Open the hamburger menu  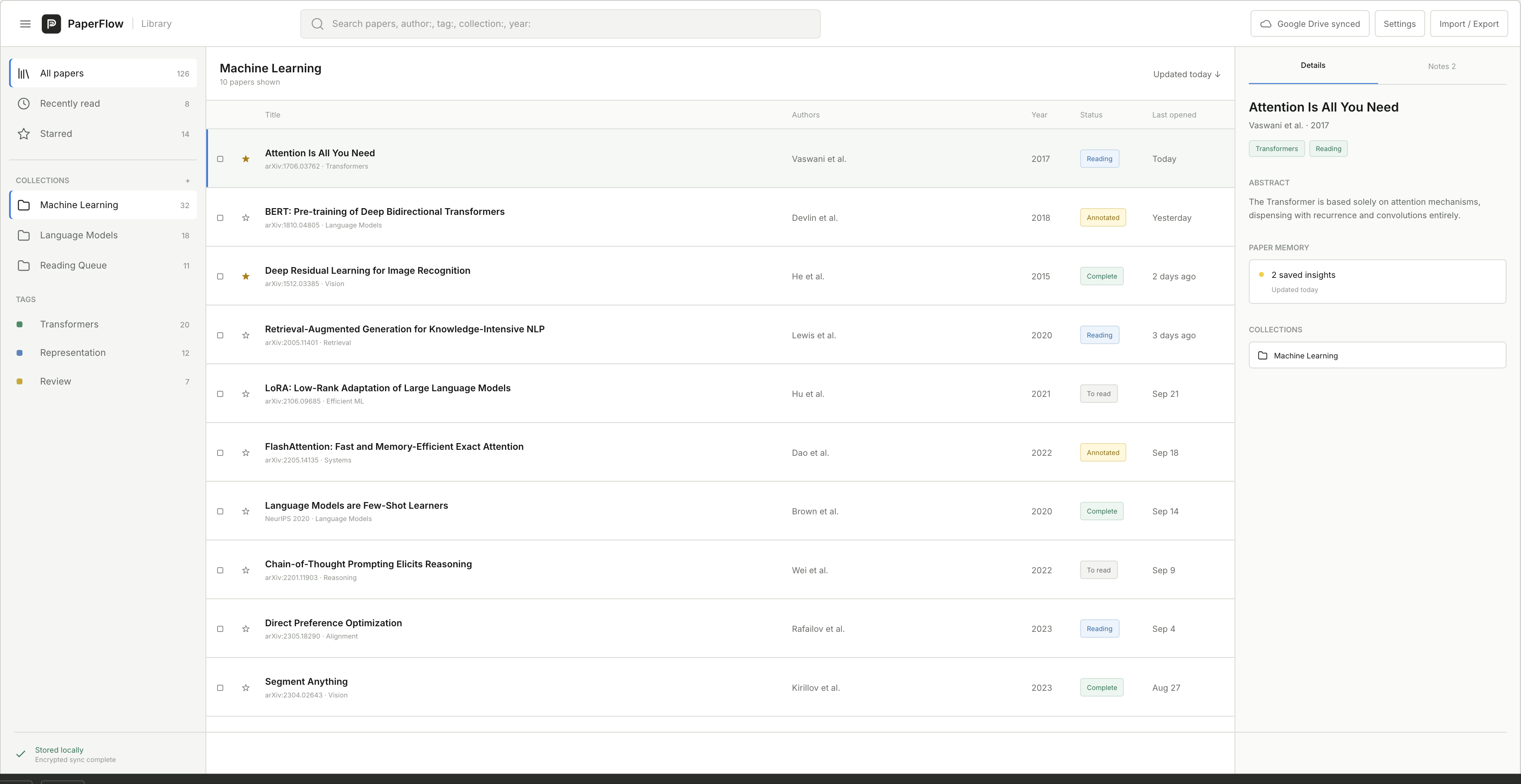point(25,23)
